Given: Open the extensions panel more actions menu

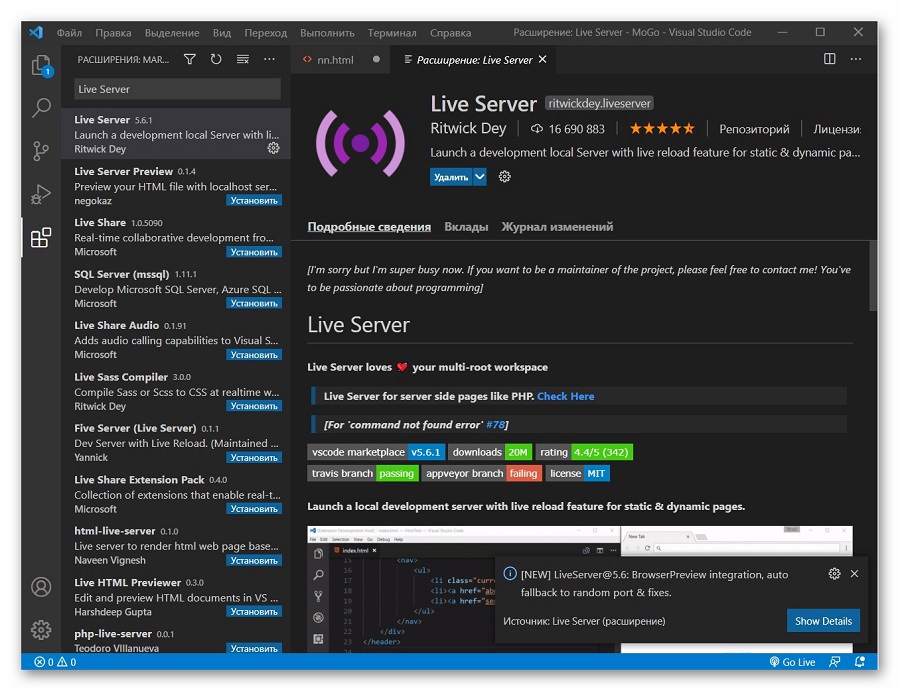Looking at the screenshot, I should (269, 59).
